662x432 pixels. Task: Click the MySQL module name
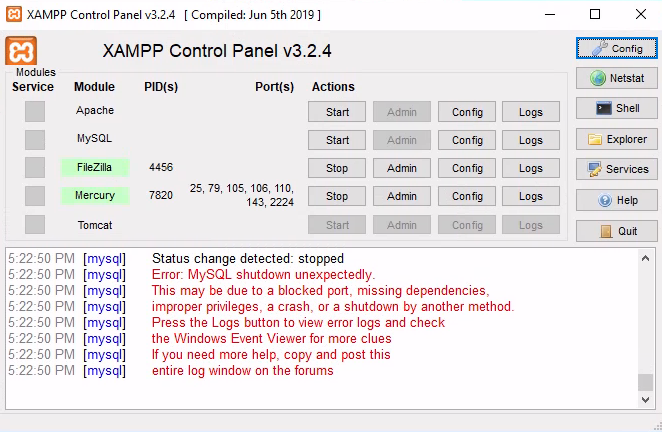(x=95, y=138)
